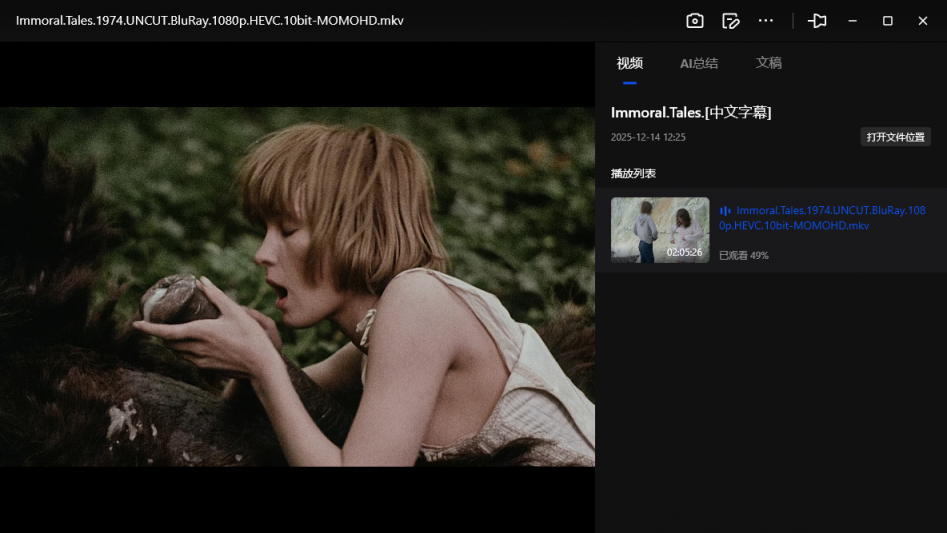Image resolution: width=947 pixels, height=533 pixels.
Task: Select the 文稿 tab
Action: [x=768, y=63]
